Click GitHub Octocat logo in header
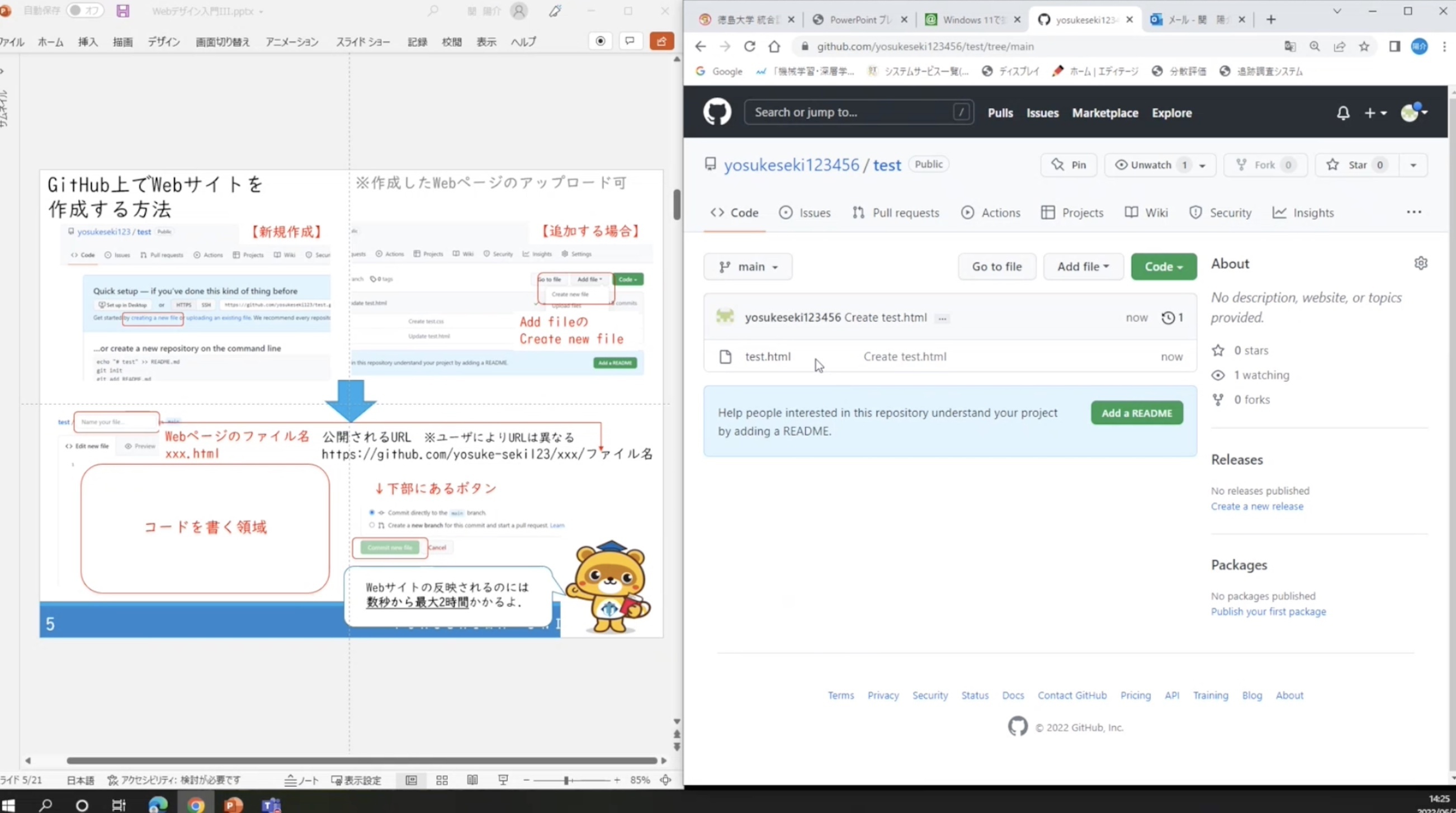The width and height of the screenshot is (1456, 813). [717, 112]
